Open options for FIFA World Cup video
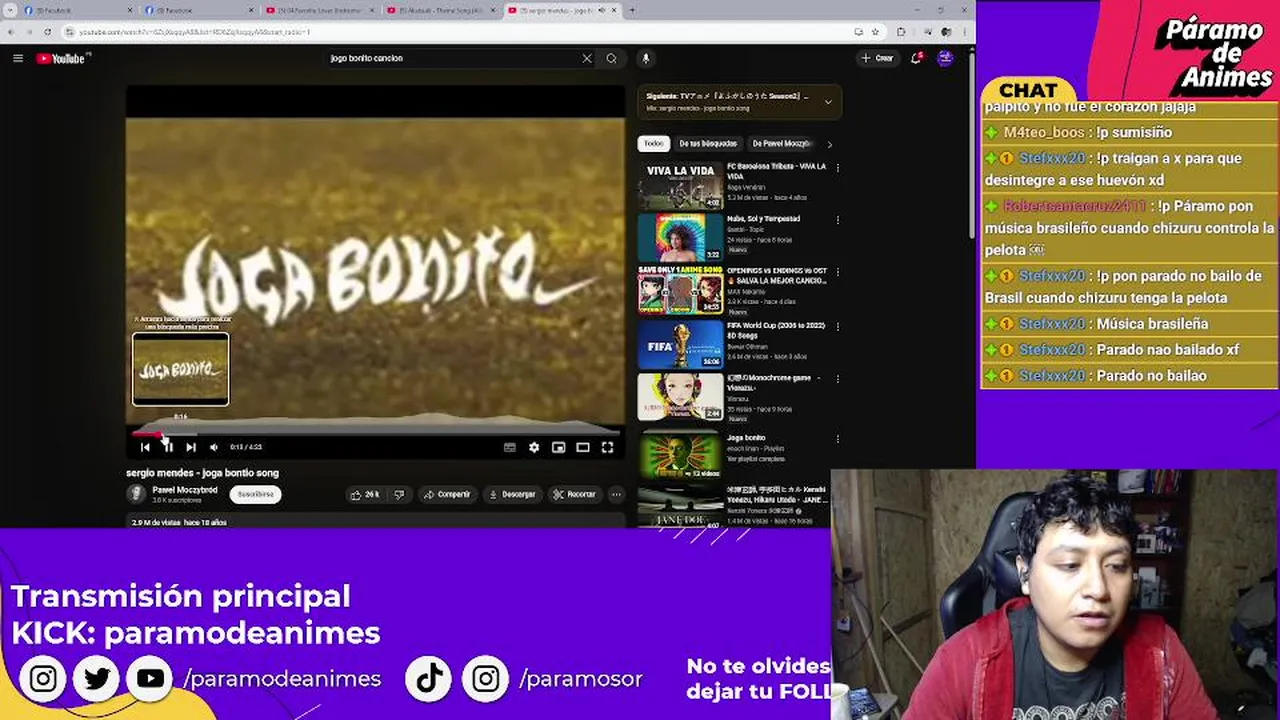 pos(837,327)
